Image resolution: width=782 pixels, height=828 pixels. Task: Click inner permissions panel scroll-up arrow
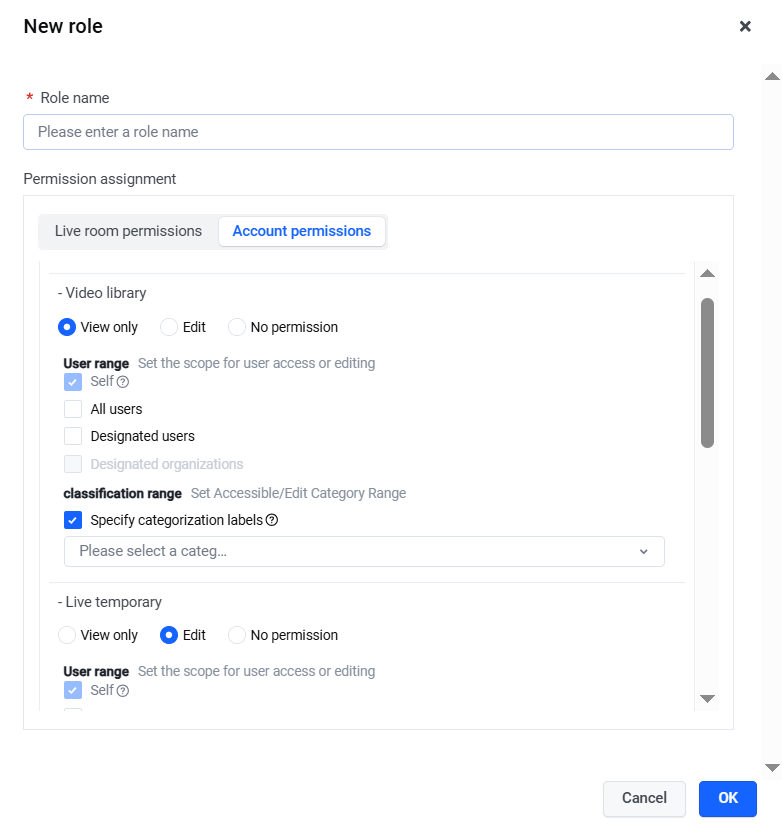coord(707,273)
